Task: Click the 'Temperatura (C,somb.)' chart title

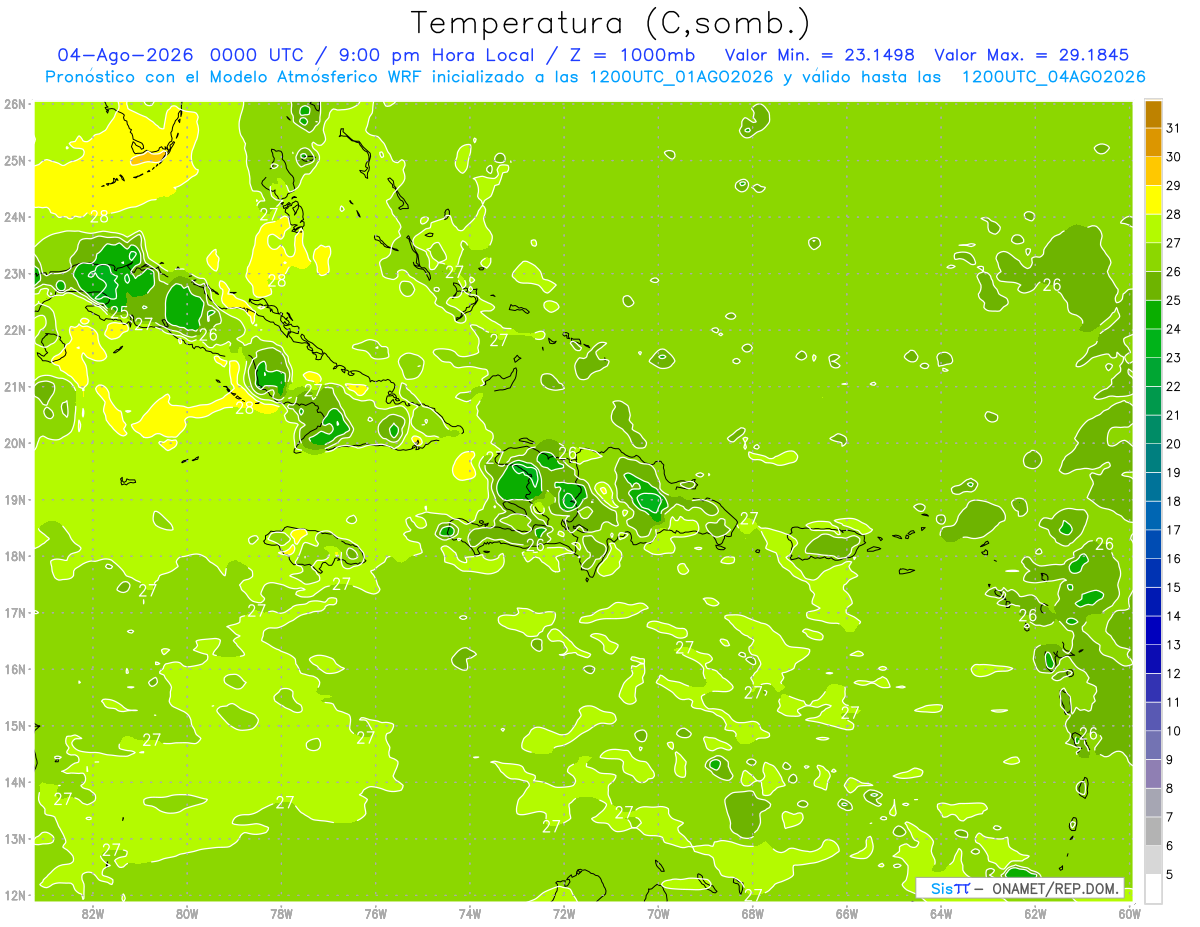Action: click(610, 23)
